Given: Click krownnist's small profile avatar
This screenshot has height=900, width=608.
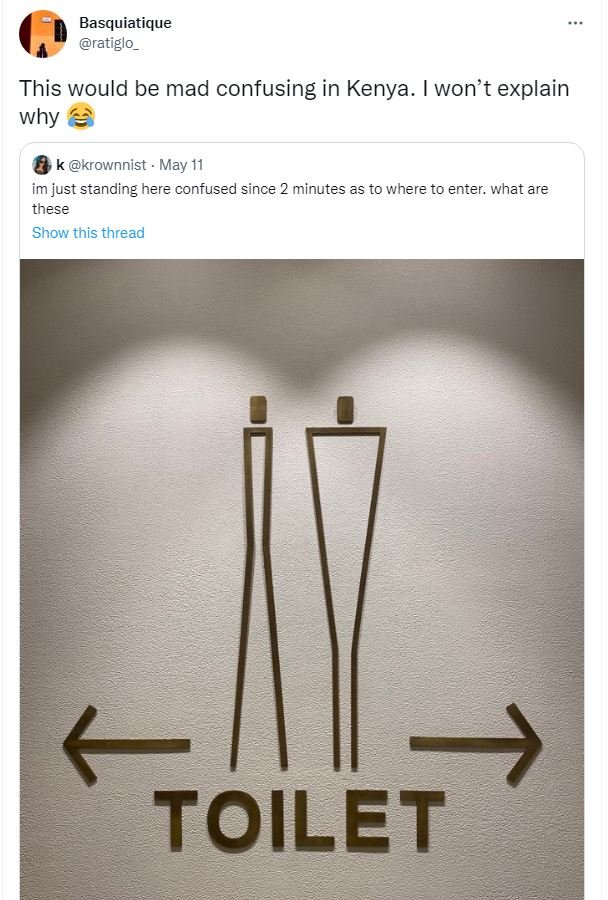Looking at the screenshot, I should click(x=41, y=163).
